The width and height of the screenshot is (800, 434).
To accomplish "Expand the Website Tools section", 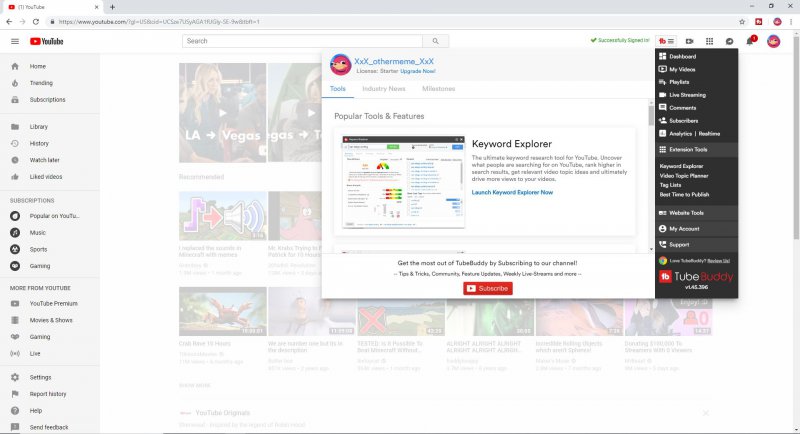I will pos(686,213).
